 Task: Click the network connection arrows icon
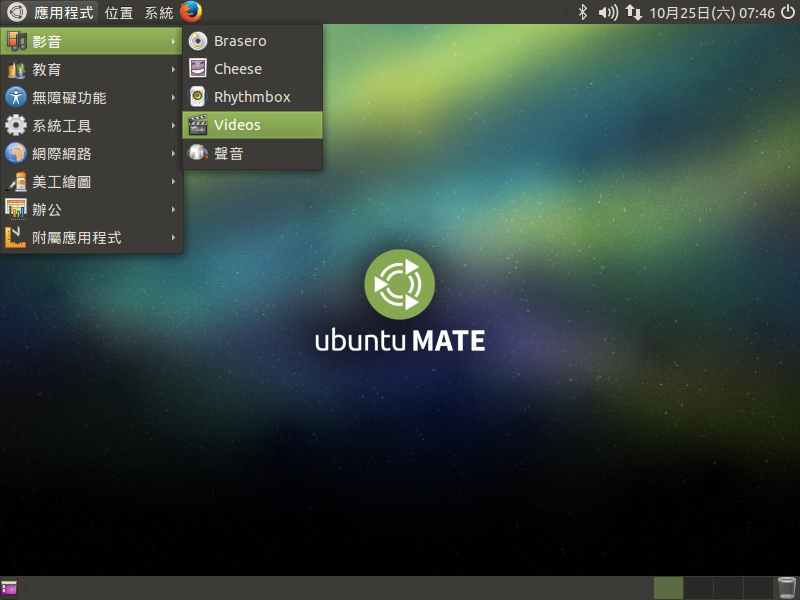(634, 12)
